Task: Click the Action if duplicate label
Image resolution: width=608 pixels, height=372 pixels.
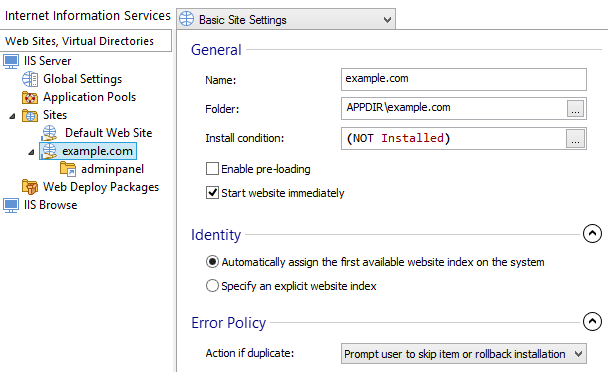Action: pos(250,353)
